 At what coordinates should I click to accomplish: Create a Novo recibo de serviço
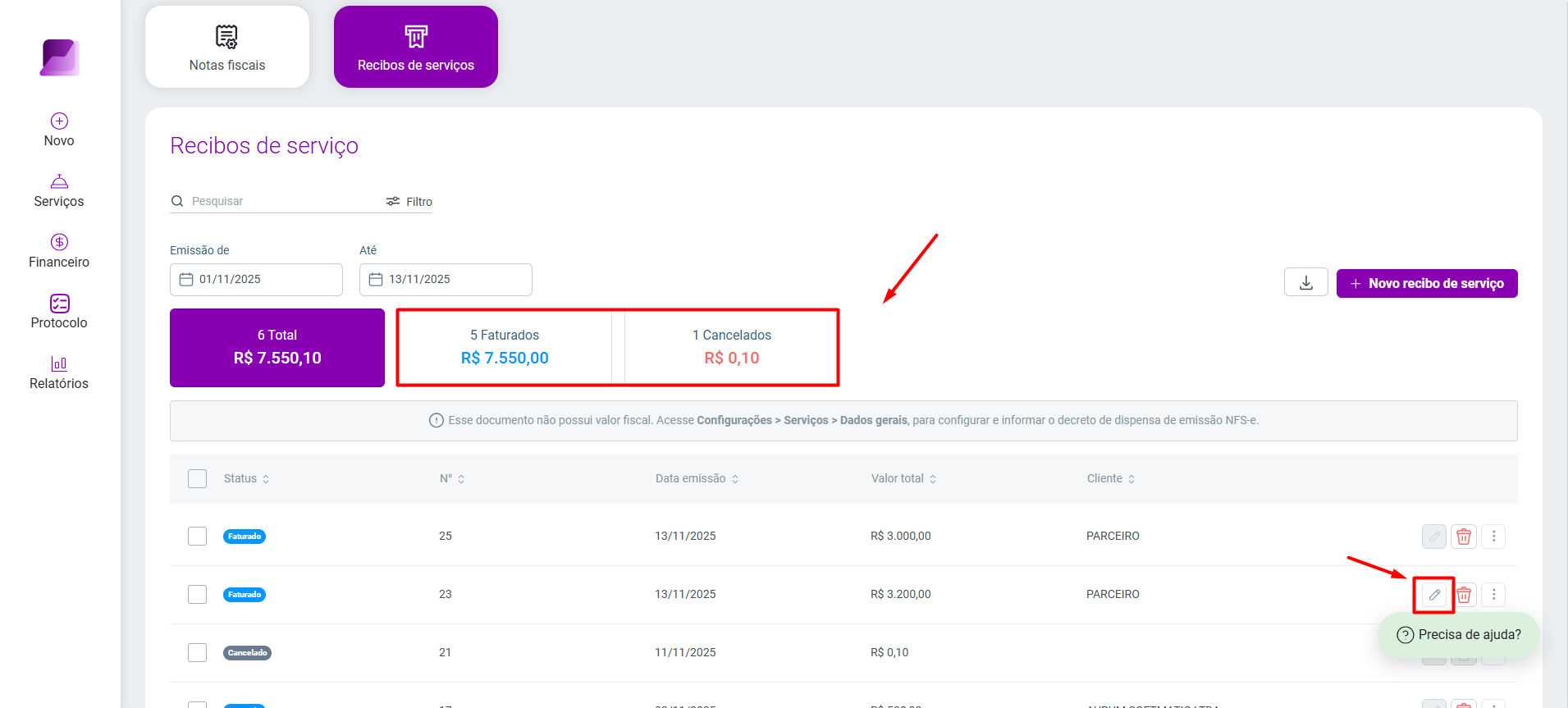click(1427, 283)
